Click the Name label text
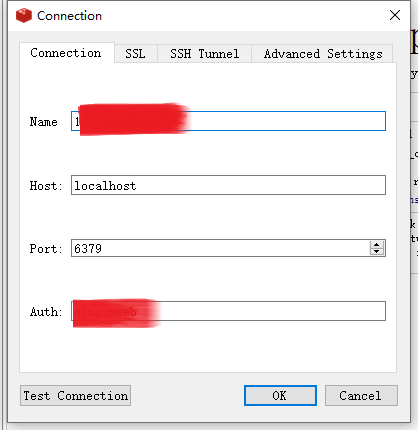 pyautogui.click(x=44, y=122)
